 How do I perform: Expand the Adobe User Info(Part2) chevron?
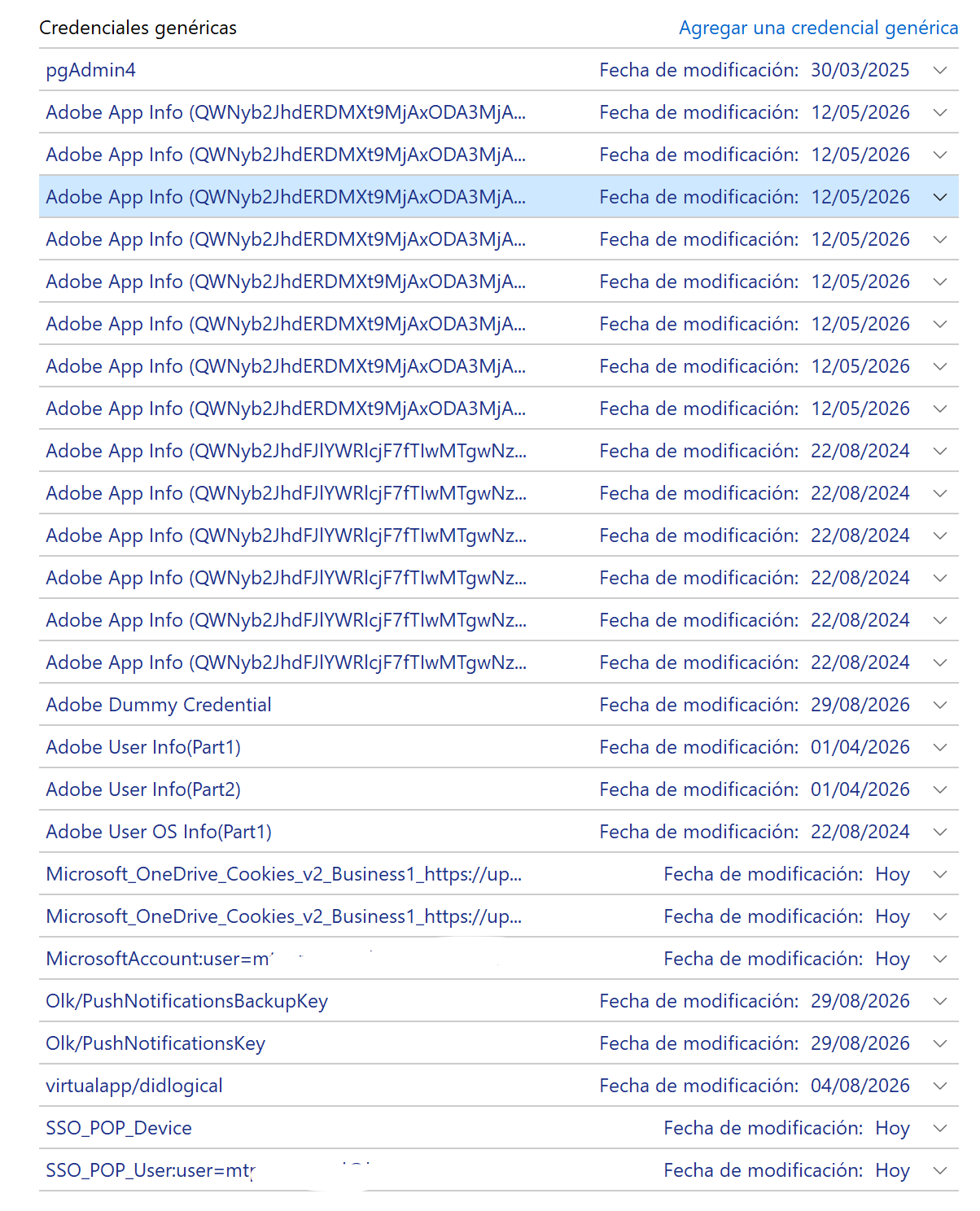click(x=940, y=789)
